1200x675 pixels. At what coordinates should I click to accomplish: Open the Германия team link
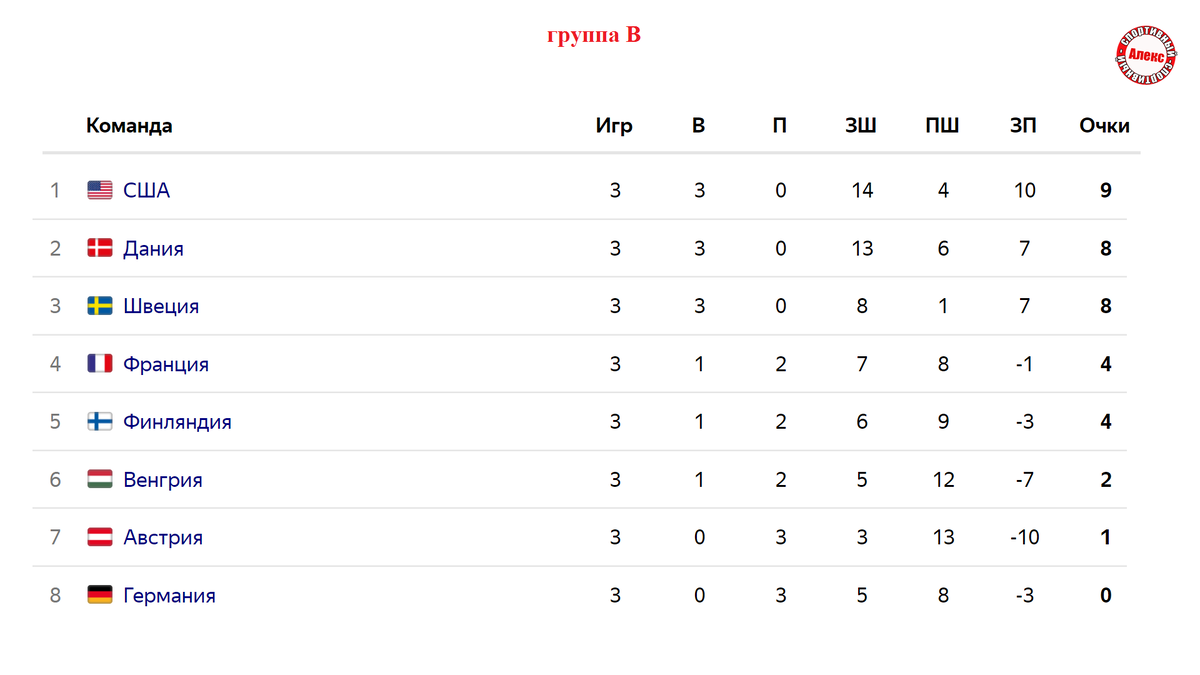tap(170, 595)
